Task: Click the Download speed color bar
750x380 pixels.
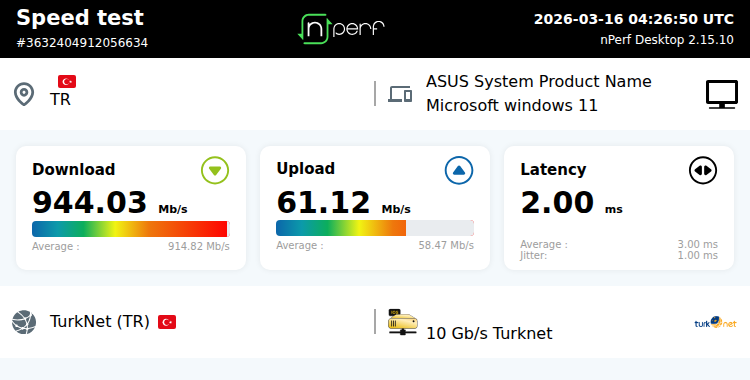Action: tap(131, 229)
